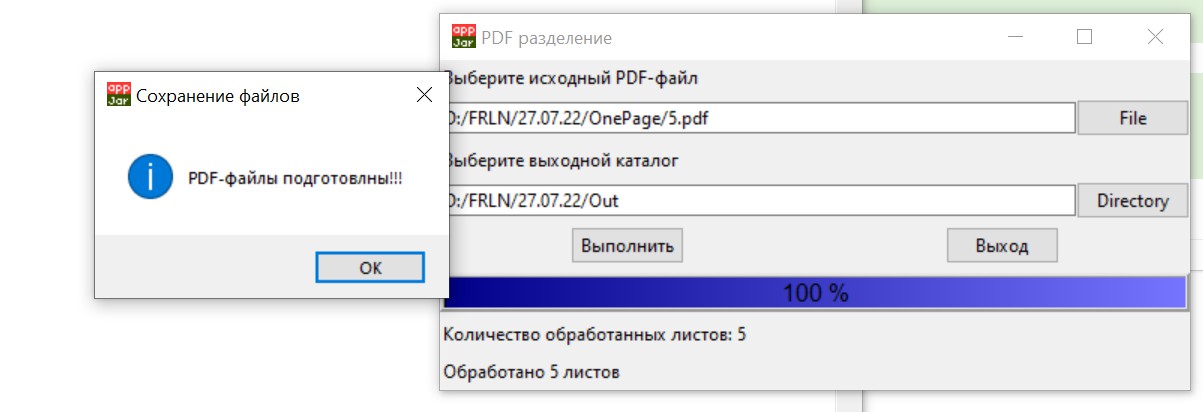Close the Сохранение файлов dialog with X

point(424,95)
